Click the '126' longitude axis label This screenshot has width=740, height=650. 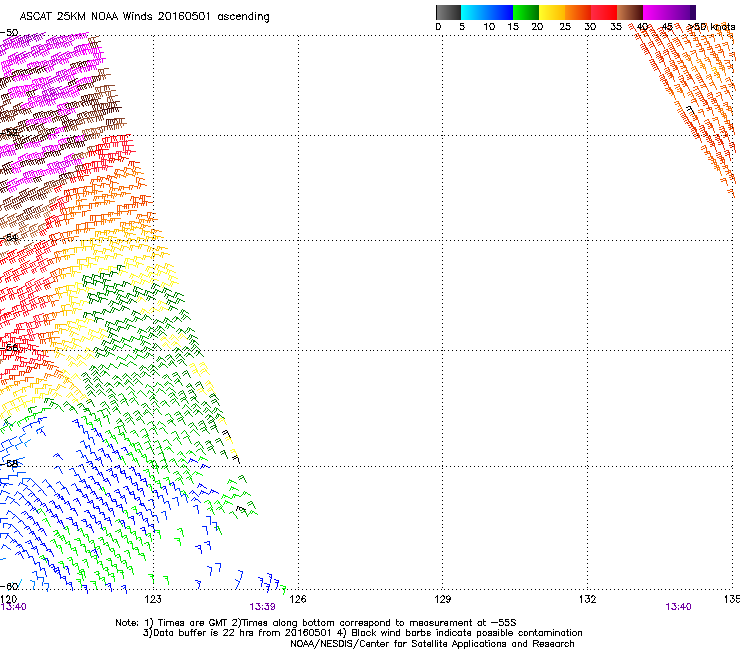pos(298,599)
